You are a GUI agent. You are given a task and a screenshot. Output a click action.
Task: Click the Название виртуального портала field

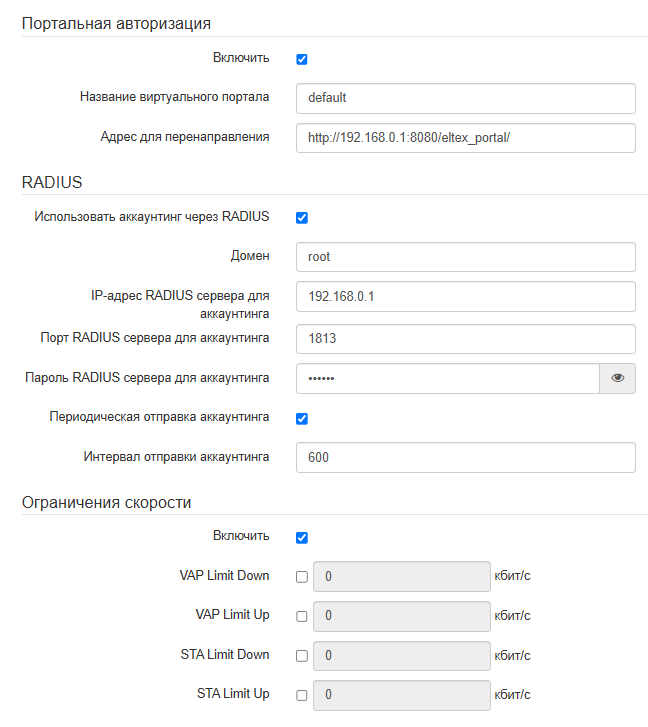tap(466, 98)
